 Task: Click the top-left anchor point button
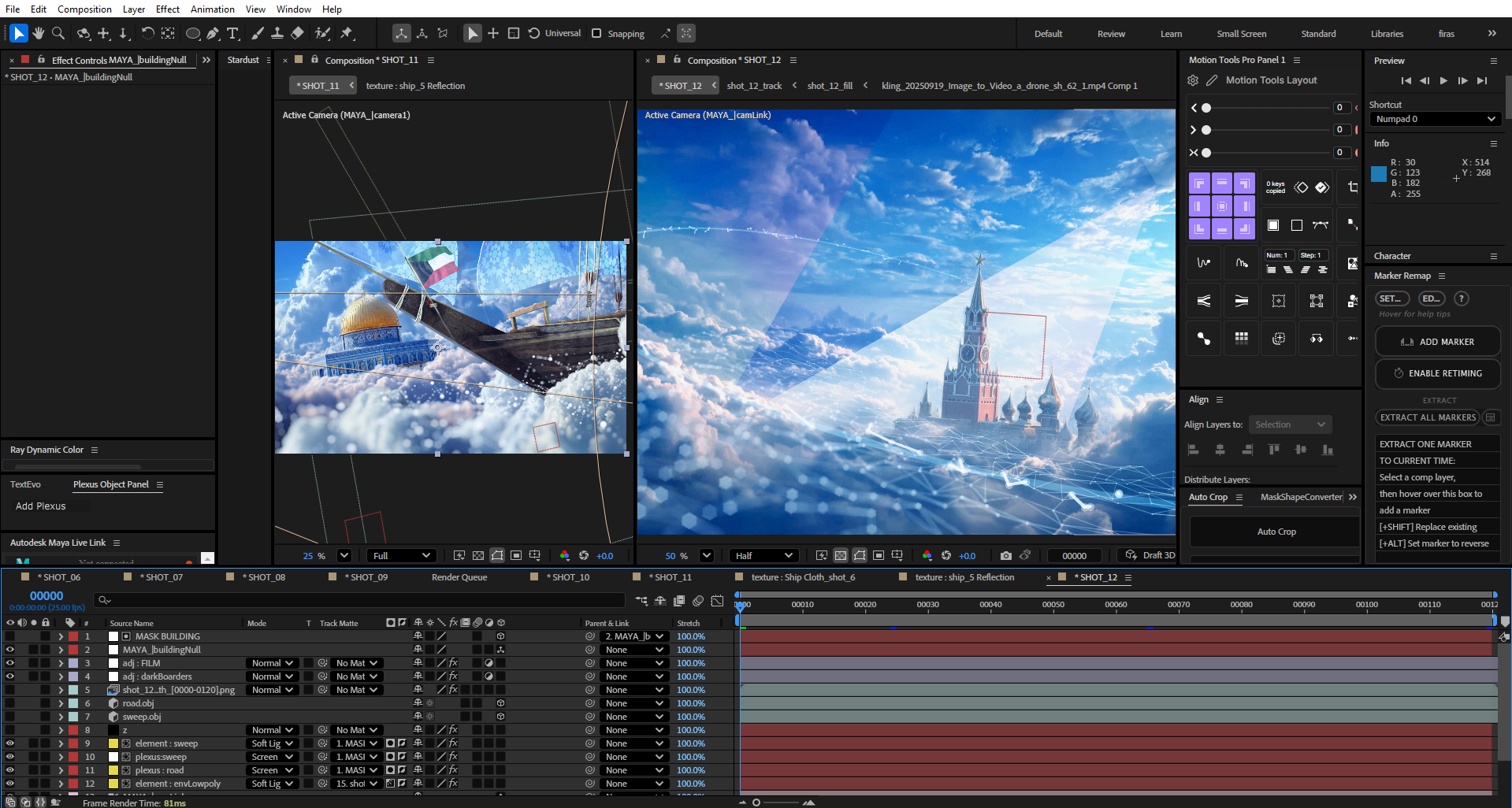pyautogui.click(x=1199, y=184)
